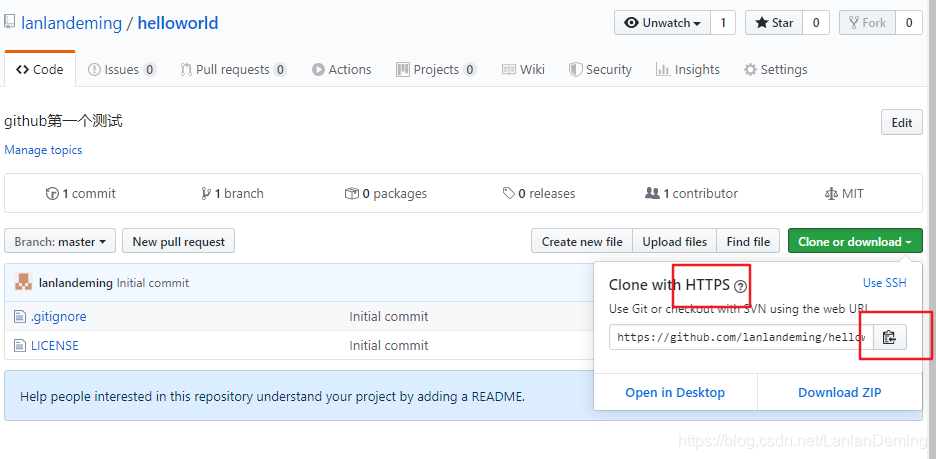This screenshot has height=459, width=936.
Task: Click the repository book icon beside lanlandeming
Action: (9, 22)
